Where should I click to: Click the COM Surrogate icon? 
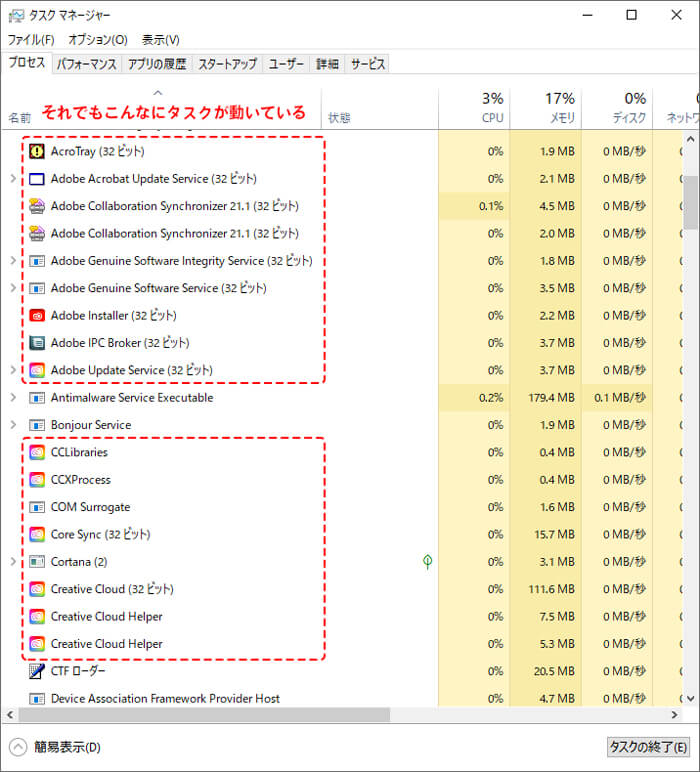[37, 507]
